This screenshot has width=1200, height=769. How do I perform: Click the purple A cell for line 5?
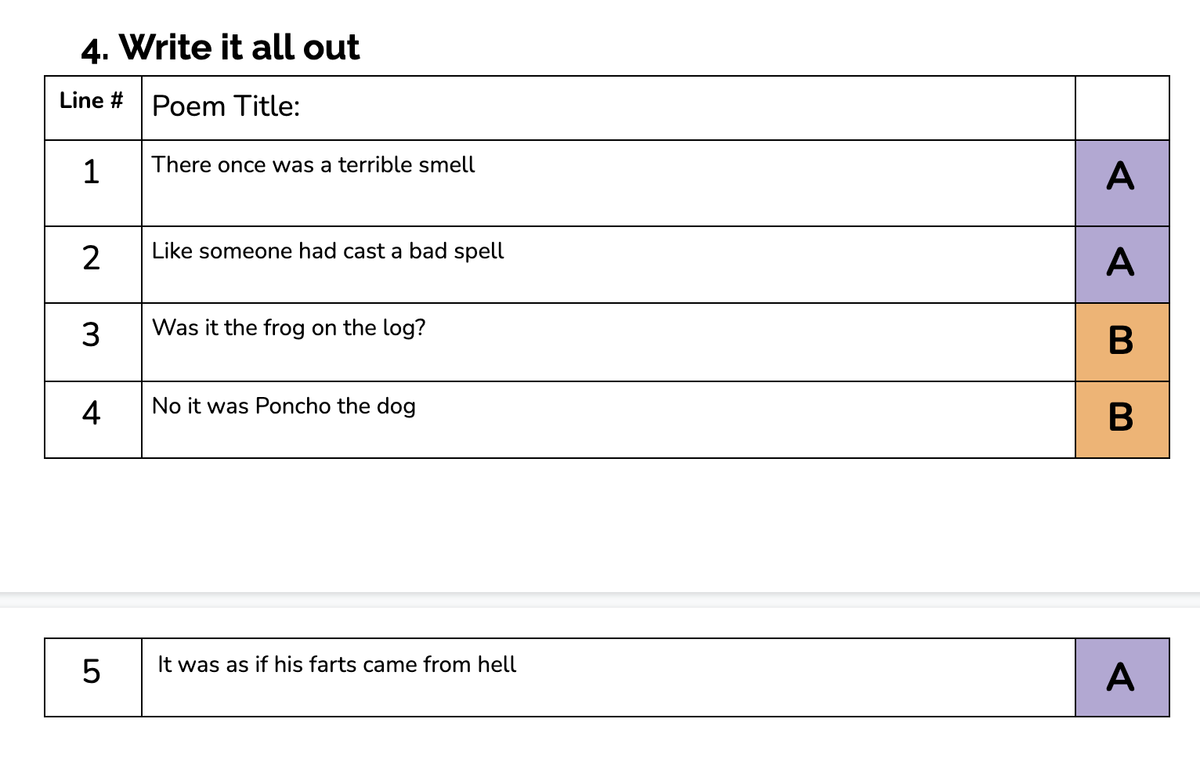coord(1122,677)
